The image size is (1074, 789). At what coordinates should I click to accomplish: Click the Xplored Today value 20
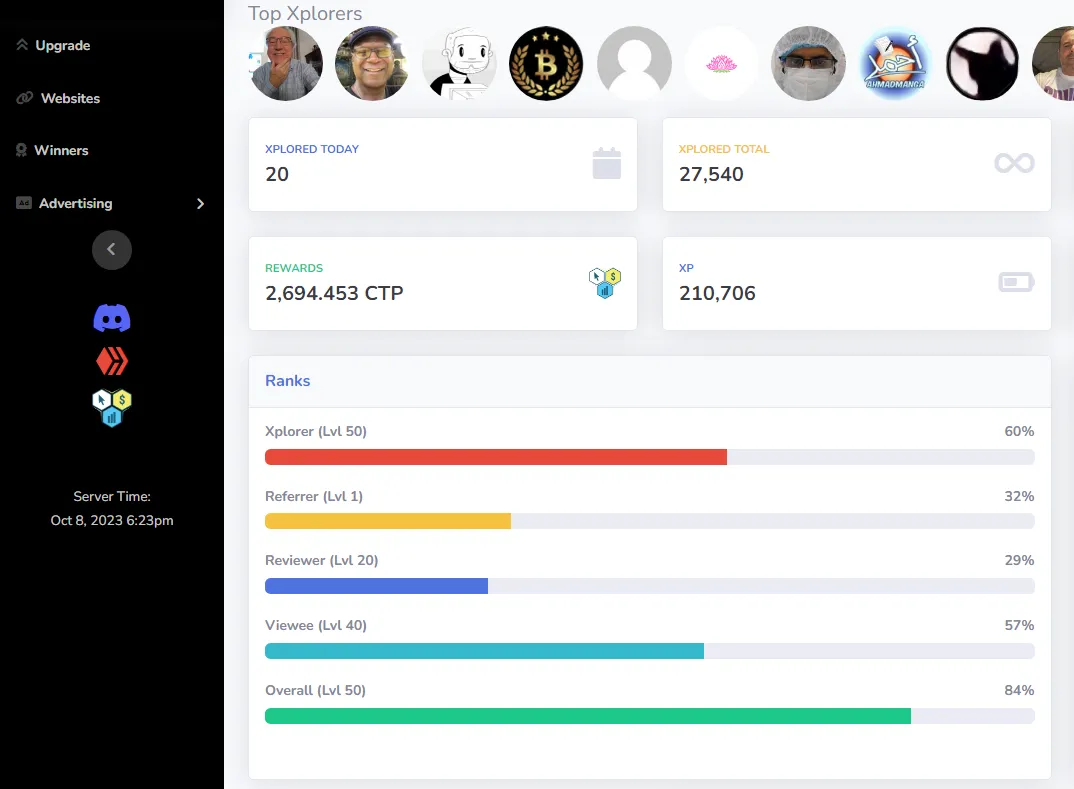click(x=277, y=174)
